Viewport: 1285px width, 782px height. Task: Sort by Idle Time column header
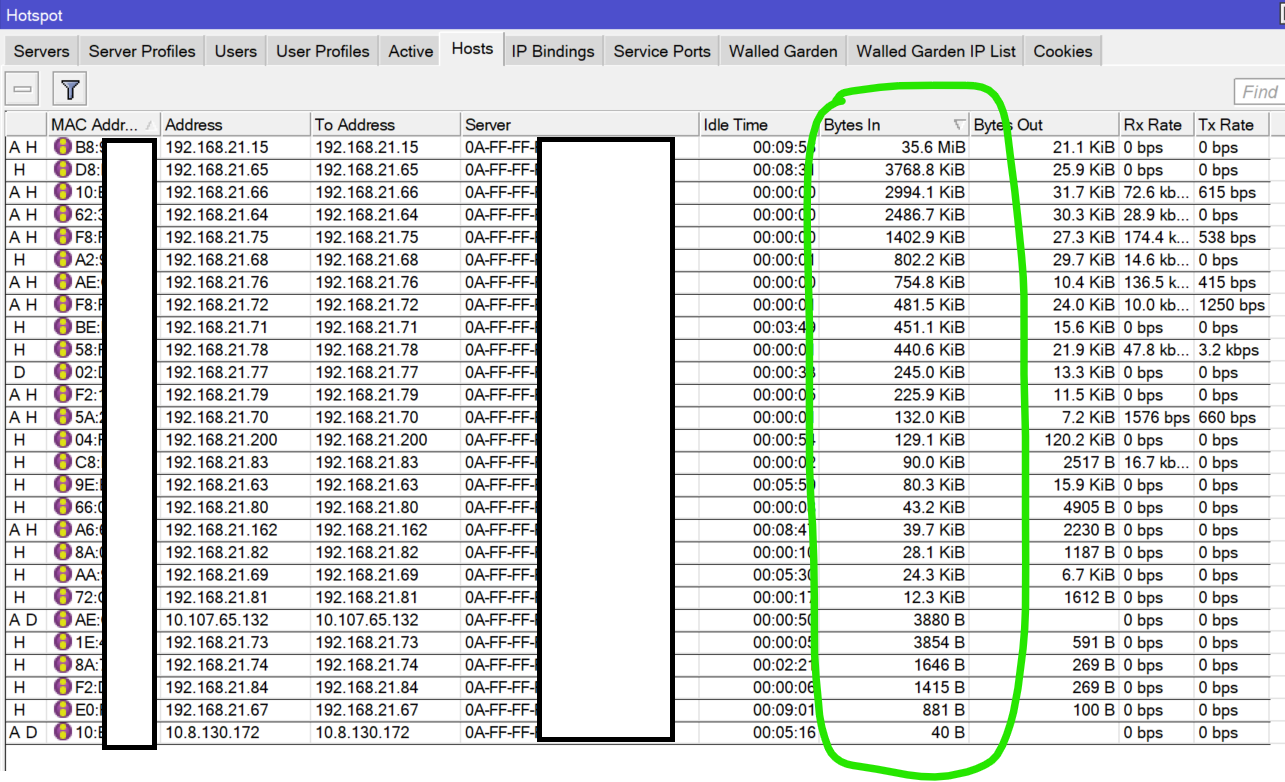pos(759,125)
